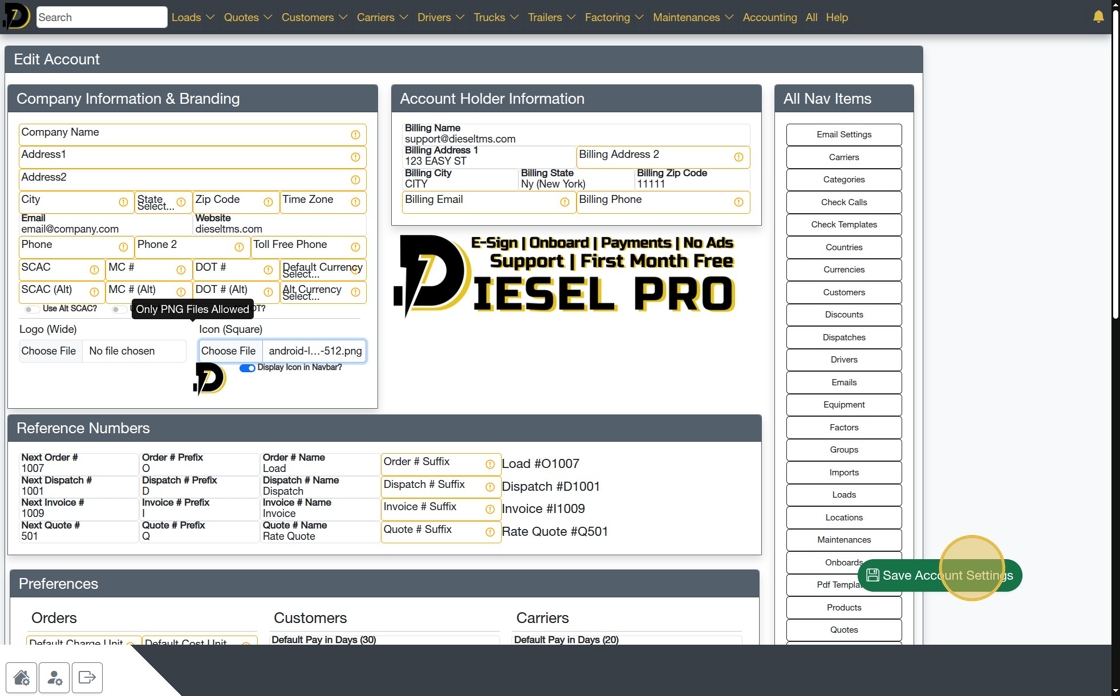Screen dimensions: 1120x696
Task: Click warning icon in SCAC (Alt) field
Action: pos(94,292)
